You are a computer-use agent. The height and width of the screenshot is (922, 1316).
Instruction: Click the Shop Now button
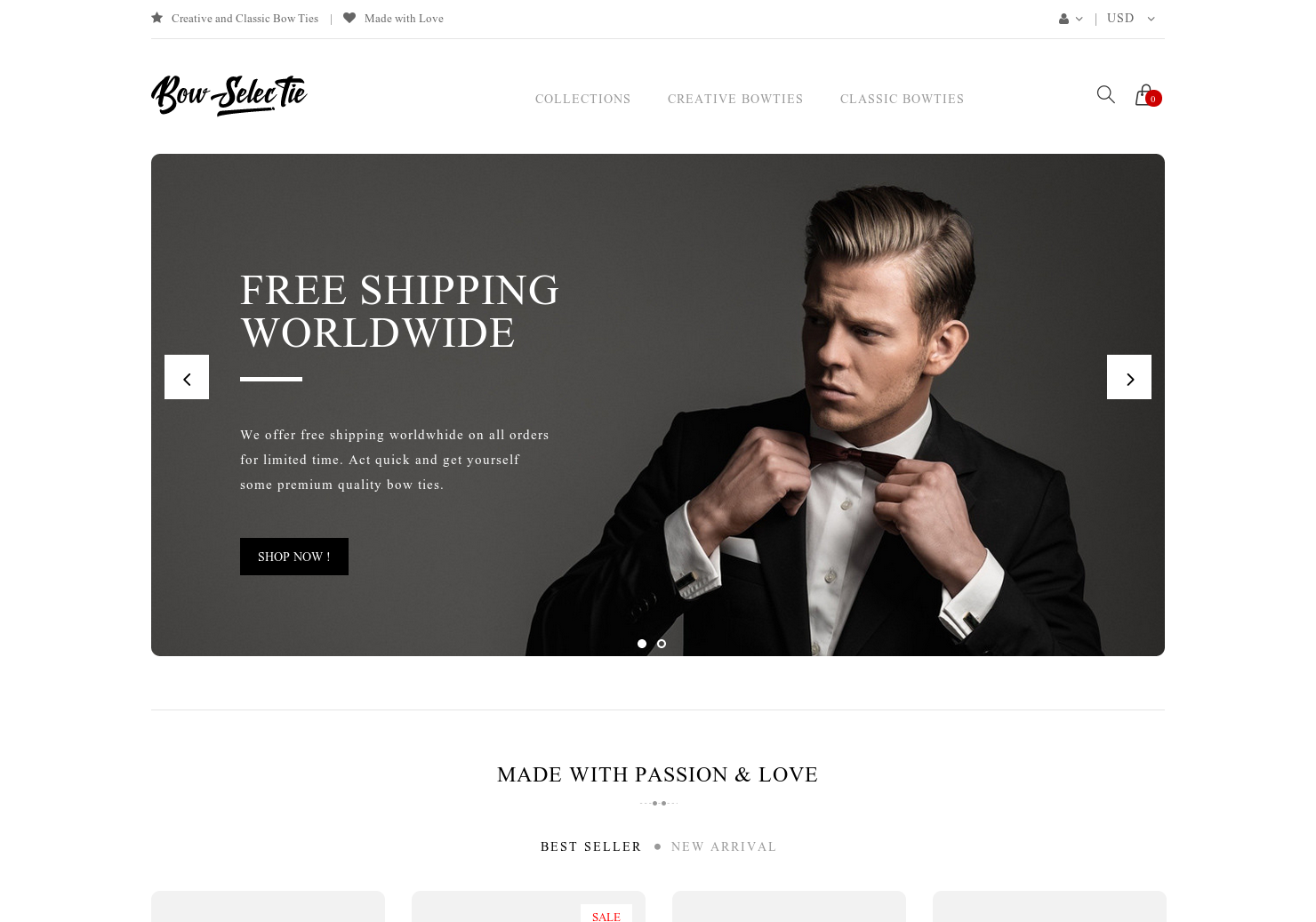click(294, 557)
